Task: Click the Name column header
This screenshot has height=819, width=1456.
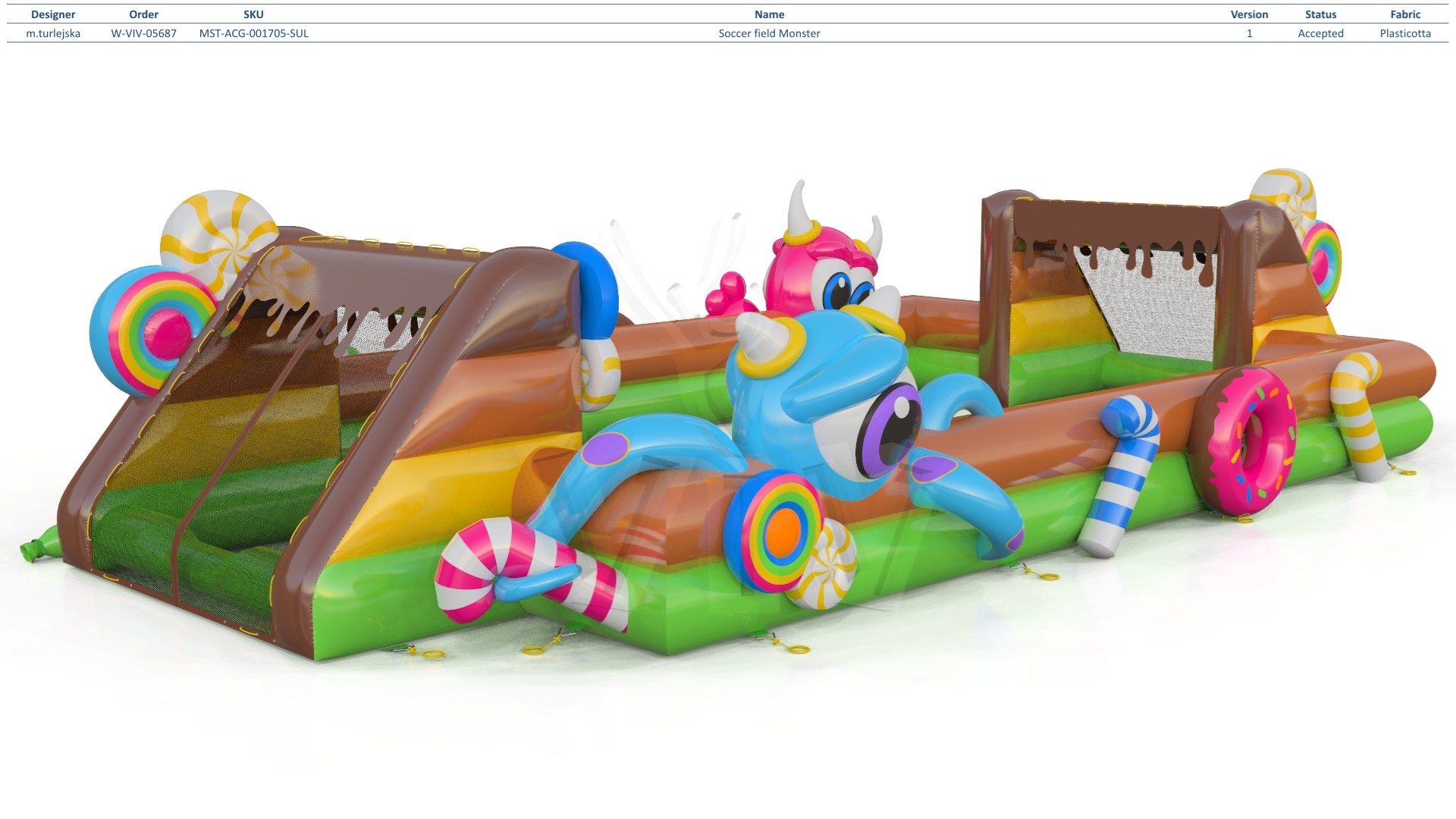Action: 769,14
